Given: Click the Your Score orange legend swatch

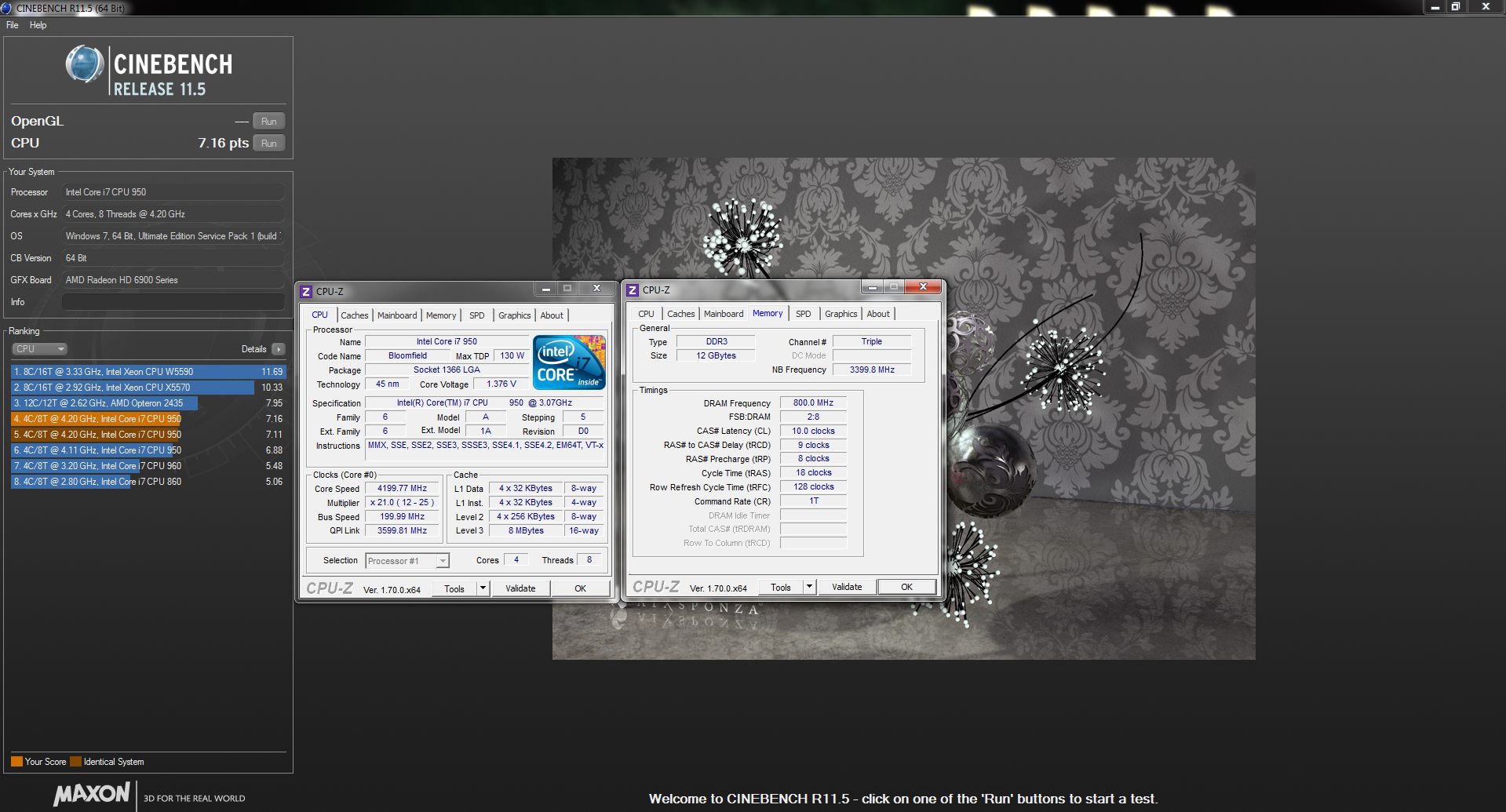Looking at the screenshot, I should (x=16, y=762).
